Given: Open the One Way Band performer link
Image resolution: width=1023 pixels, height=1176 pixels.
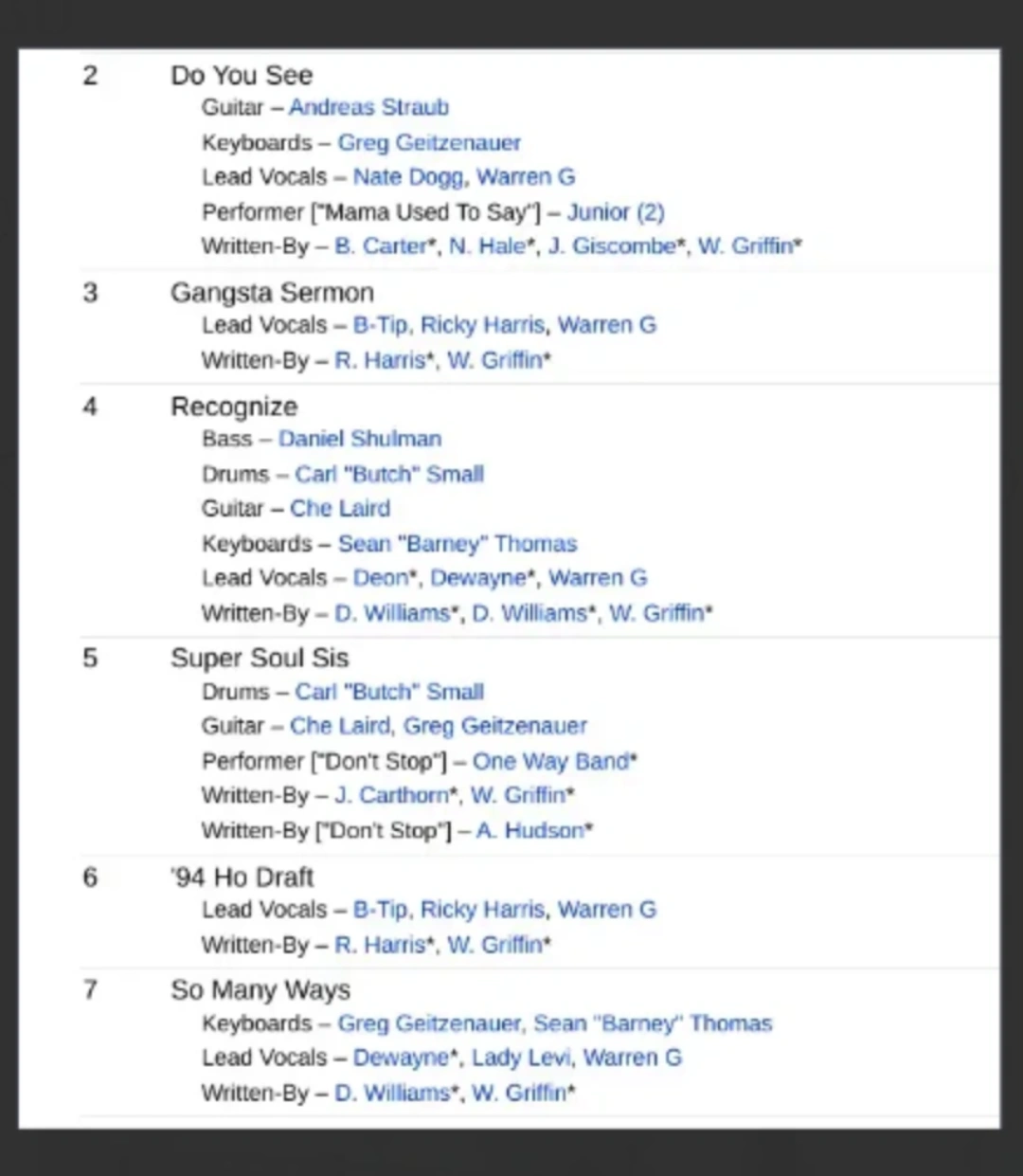Looking at the screenshot, I should pos(550,762).
